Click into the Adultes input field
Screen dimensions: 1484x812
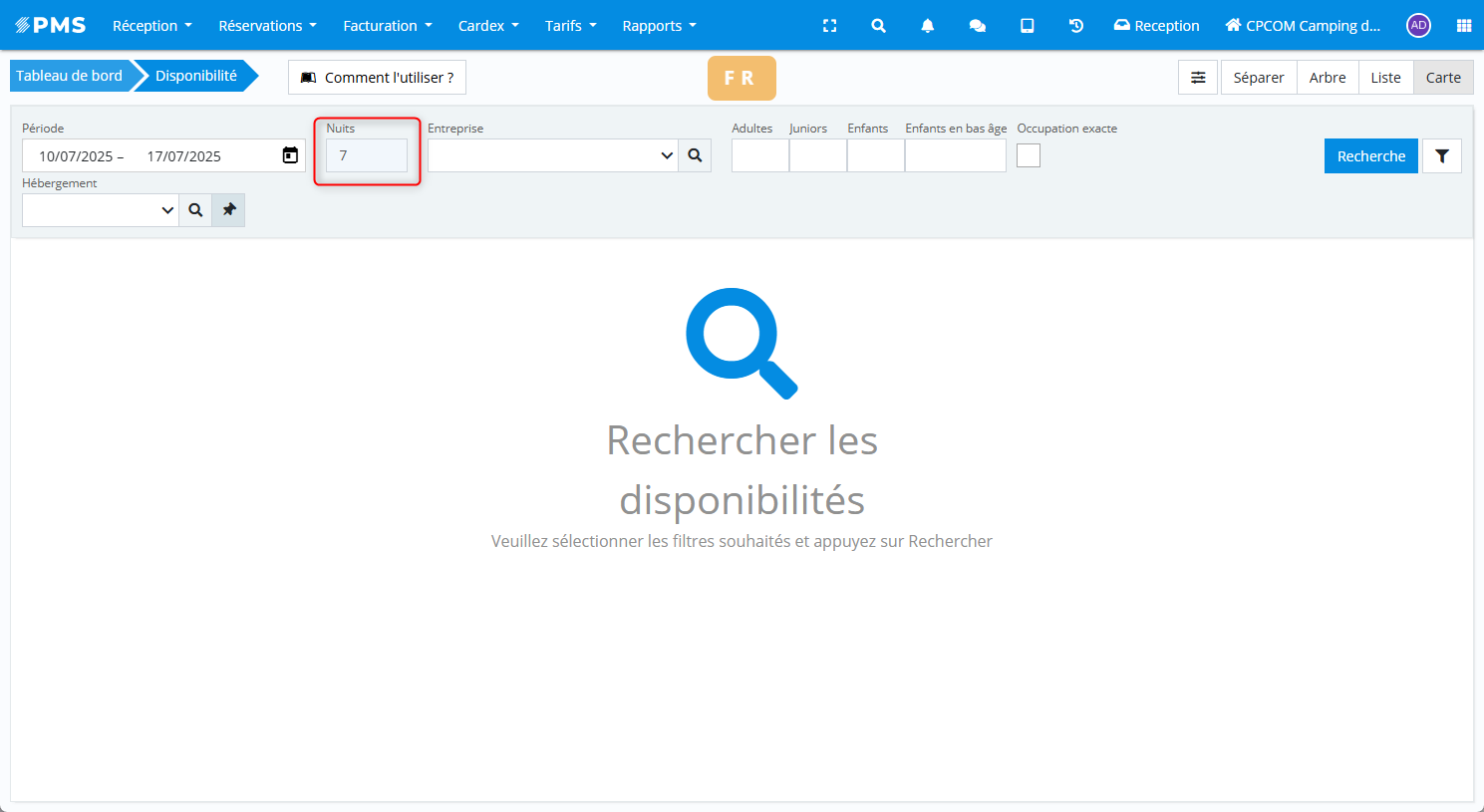tap(759, 155)
